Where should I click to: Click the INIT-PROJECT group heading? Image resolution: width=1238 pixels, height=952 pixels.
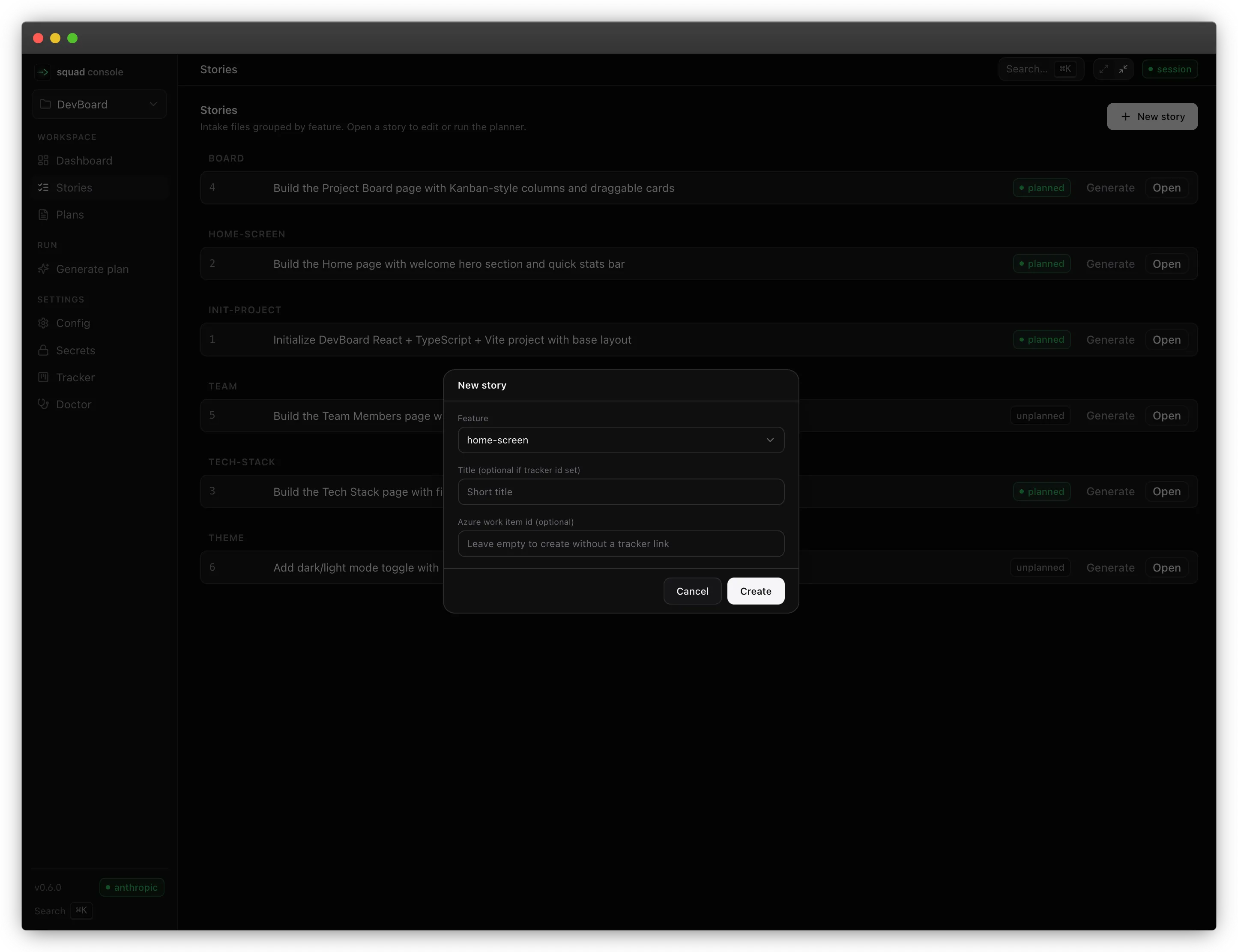tap(245, 310)
